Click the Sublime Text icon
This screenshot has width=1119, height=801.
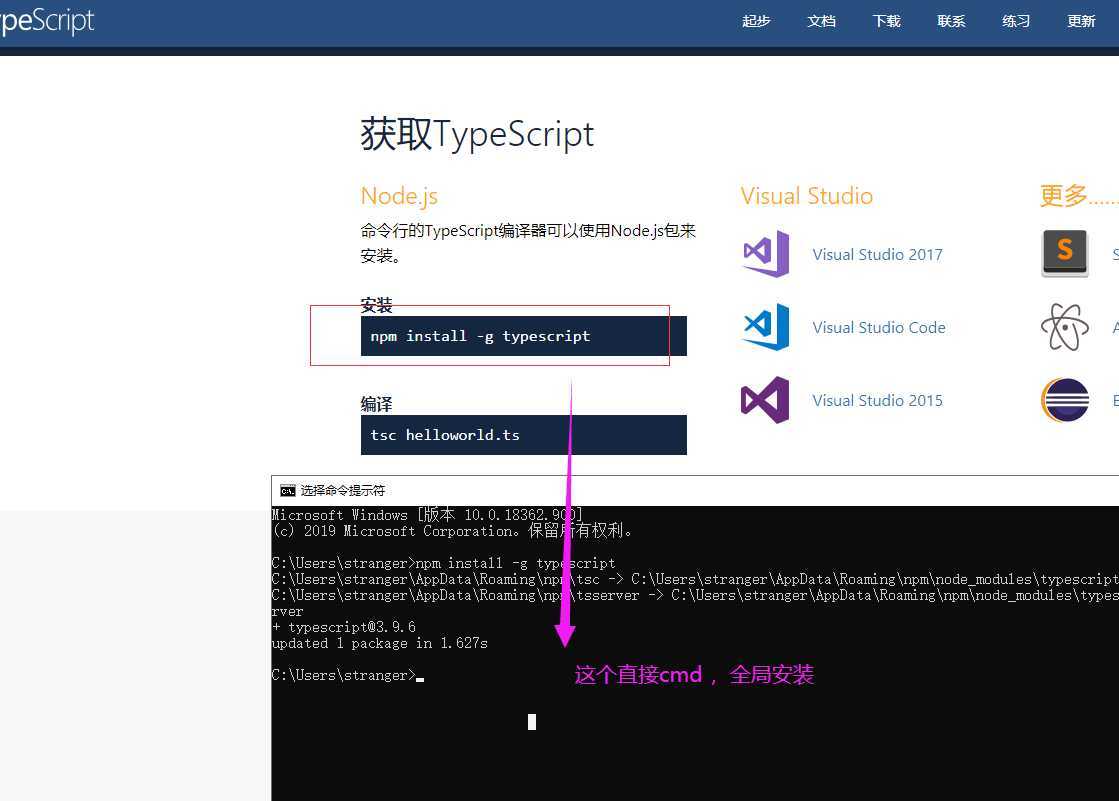click(1065, 253)
